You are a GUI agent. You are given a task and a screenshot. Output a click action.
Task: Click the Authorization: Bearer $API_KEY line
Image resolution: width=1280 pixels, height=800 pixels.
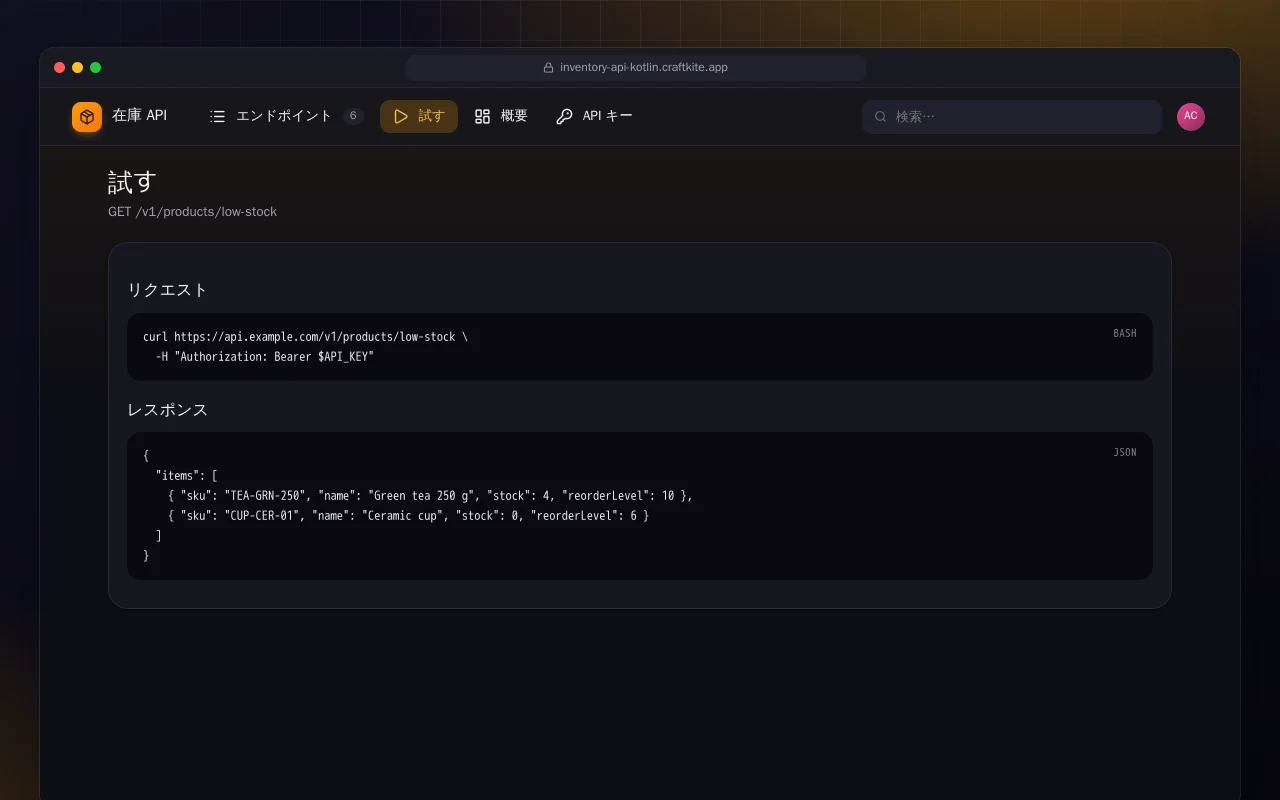click(x=264, y=357)
